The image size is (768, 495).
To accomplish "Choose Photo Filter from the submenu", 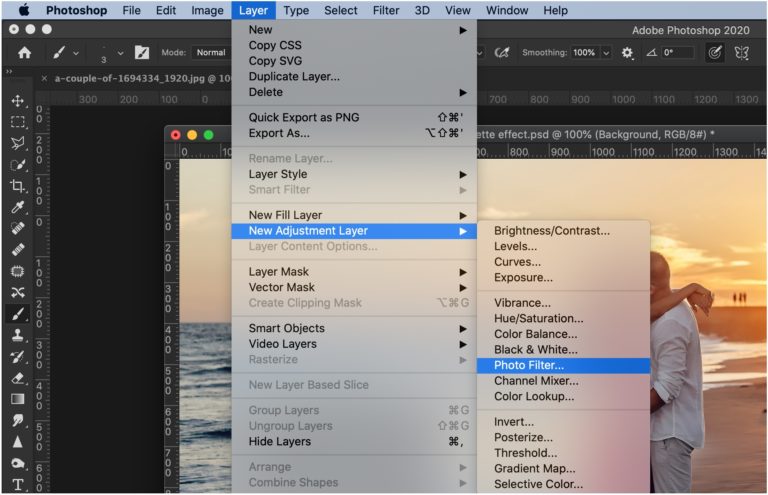I will coord(528,365).
